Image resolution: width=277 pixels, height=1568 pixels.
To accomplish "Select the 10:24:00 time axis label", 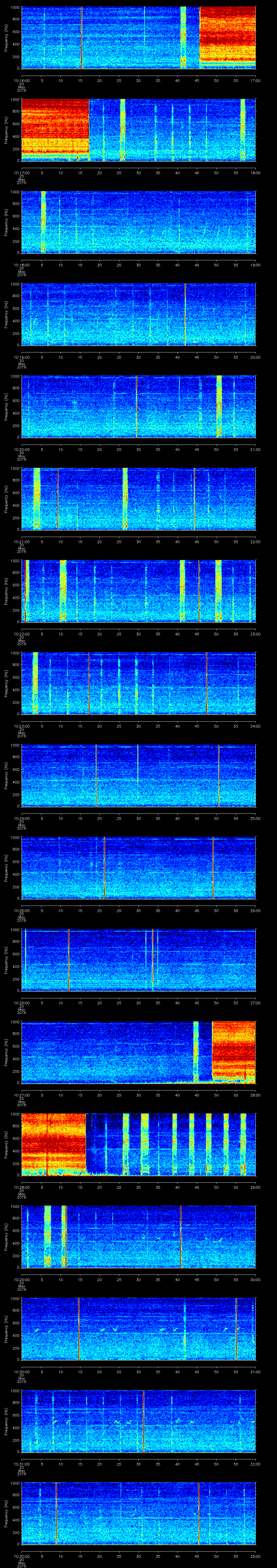I will (x=21, y=818).
